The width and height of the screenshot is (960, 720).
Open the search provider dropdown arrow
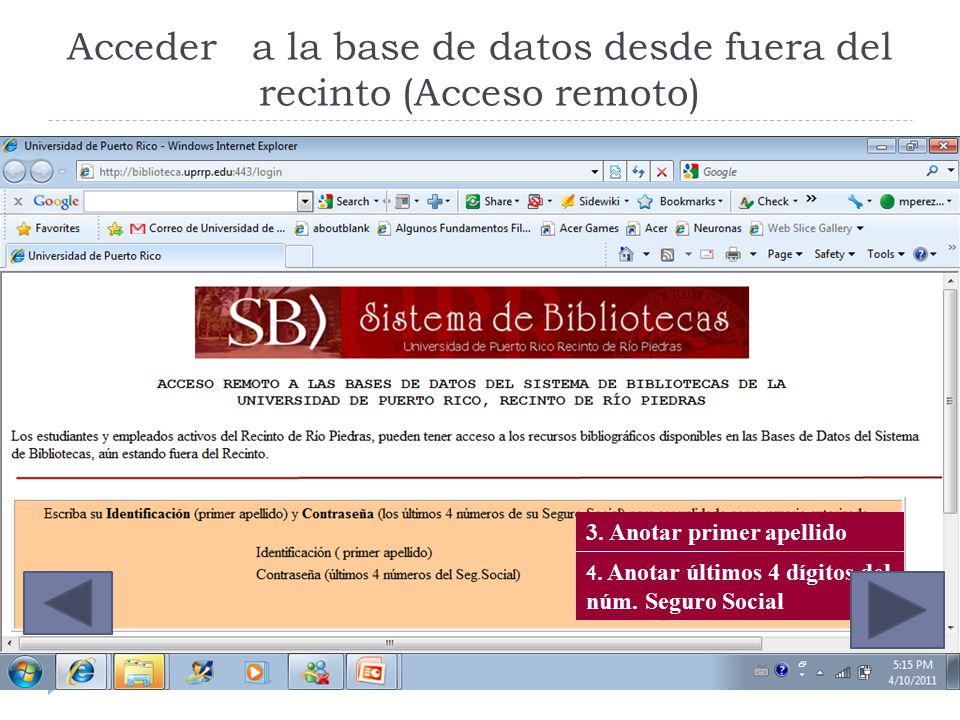click(950, 171)
